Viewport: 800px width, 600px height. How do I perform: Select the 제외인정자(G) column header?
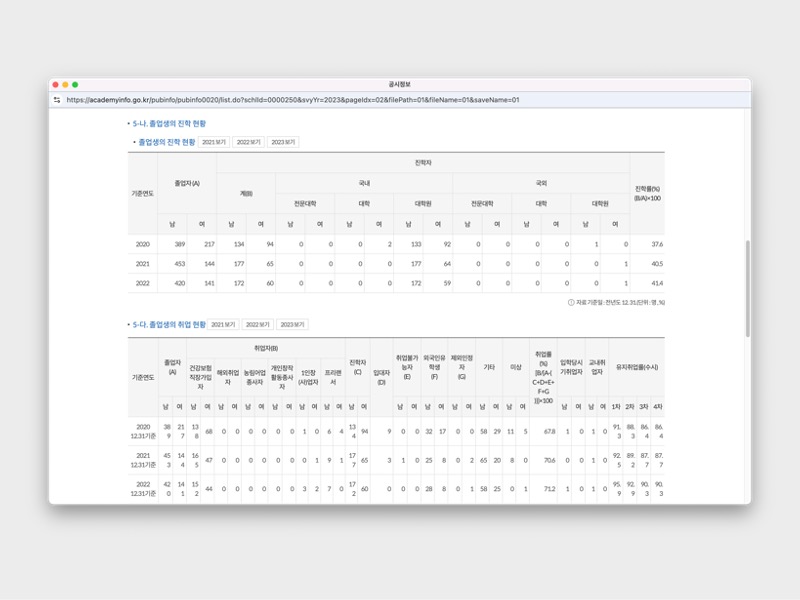coord(462,367)
